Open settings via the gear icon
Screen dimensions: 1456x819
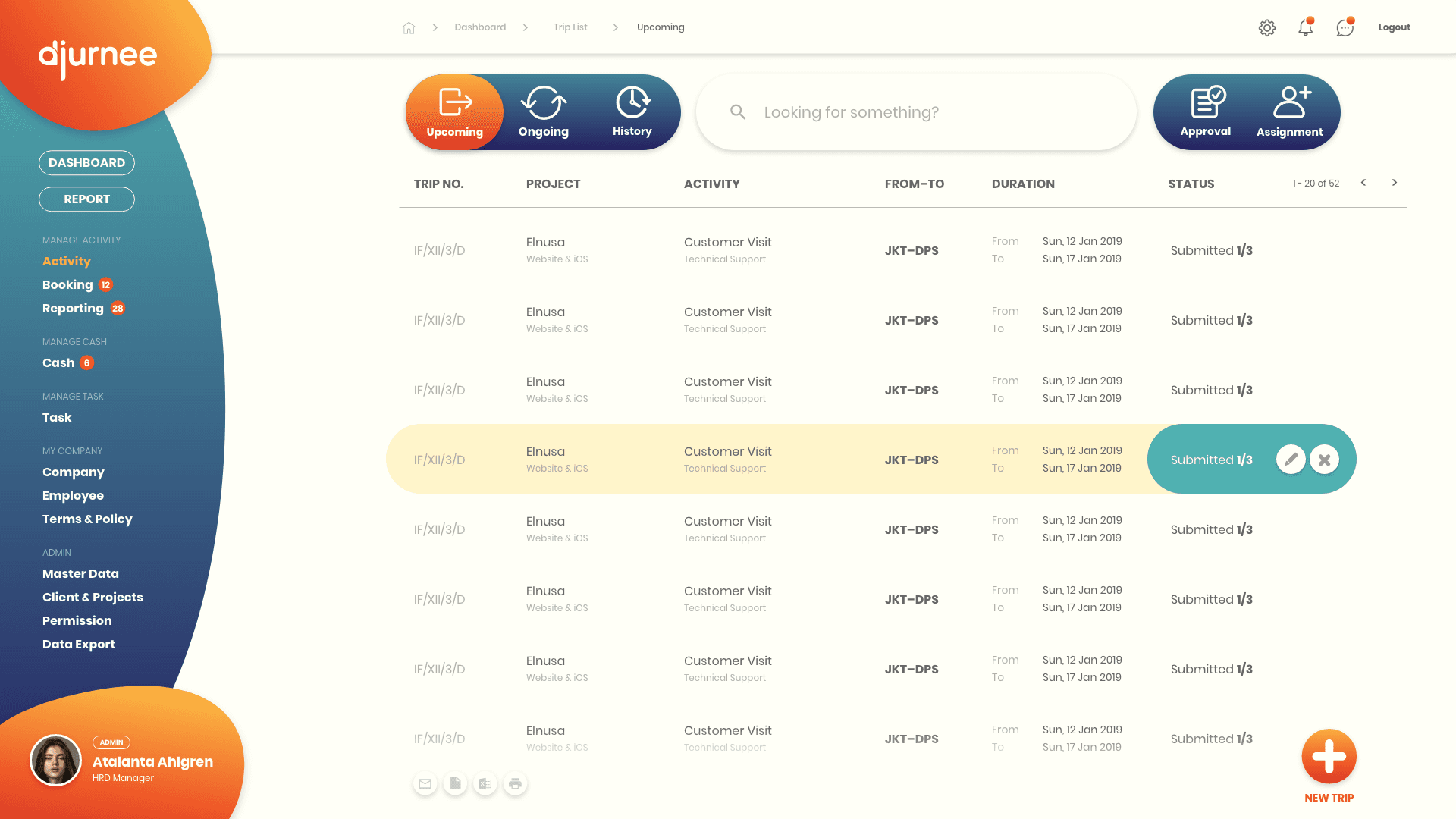pos(1266,28)
